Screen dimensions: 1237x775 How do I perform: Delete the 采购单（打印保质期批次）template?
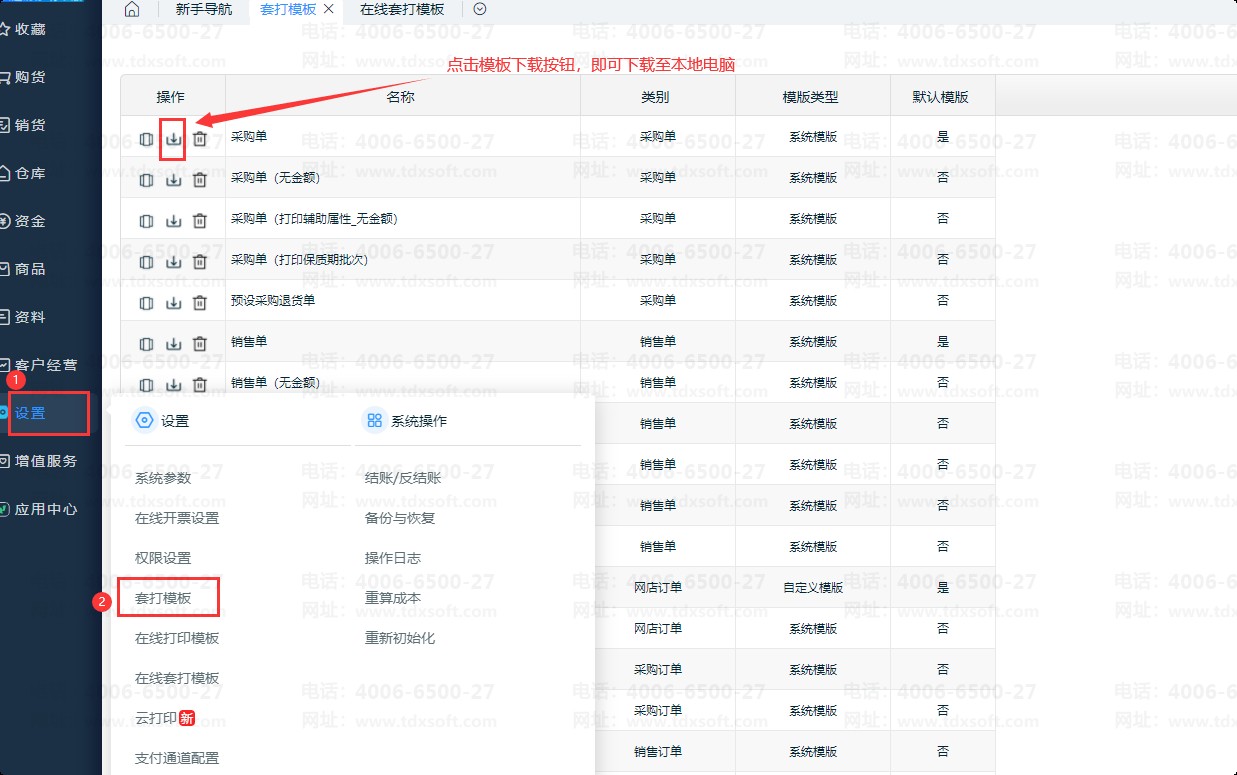click(x=200, y=262)
